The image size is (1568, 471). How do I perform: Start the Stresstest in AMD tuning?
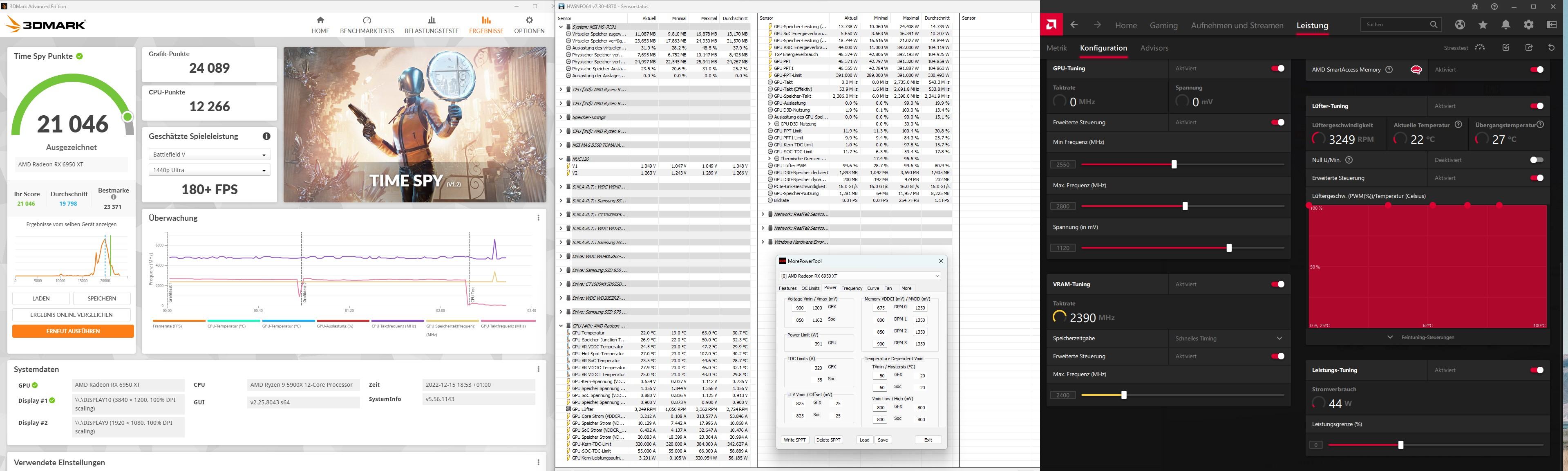click(1480, 47)
